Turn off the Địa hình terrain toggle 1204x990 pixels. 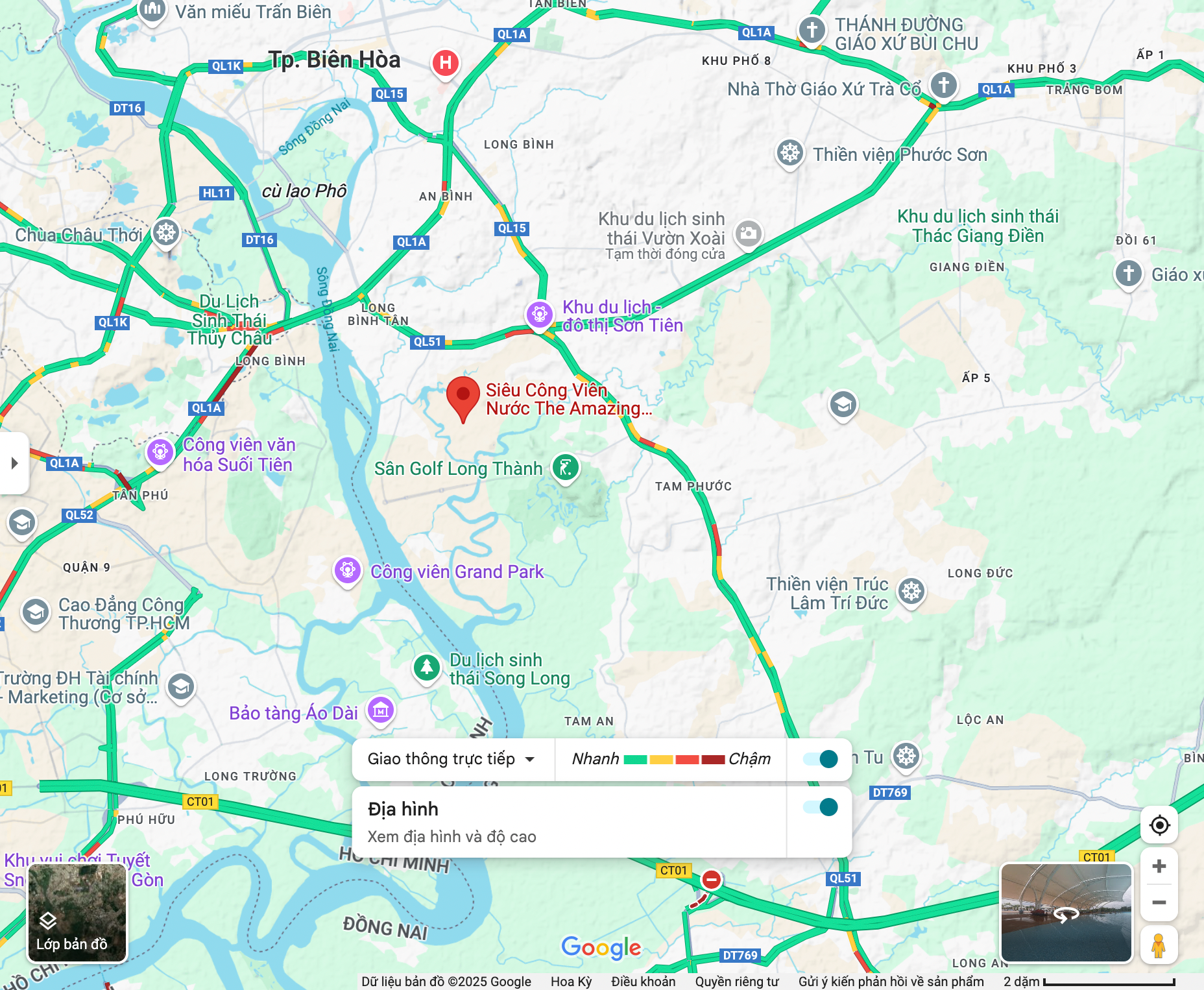(820, 807)
